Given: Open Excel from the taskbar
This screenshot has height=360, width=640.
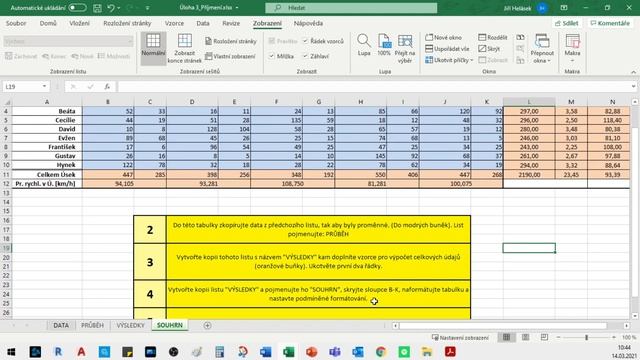Looking at the screenshot, I should pyautogui.click(x=289, y=351).
